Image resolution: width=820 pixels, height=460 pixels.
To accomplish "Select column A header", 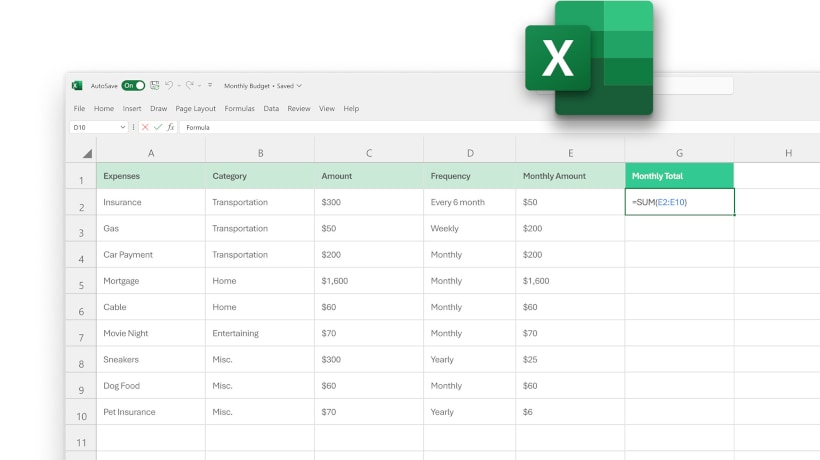I will pos(151,153).
